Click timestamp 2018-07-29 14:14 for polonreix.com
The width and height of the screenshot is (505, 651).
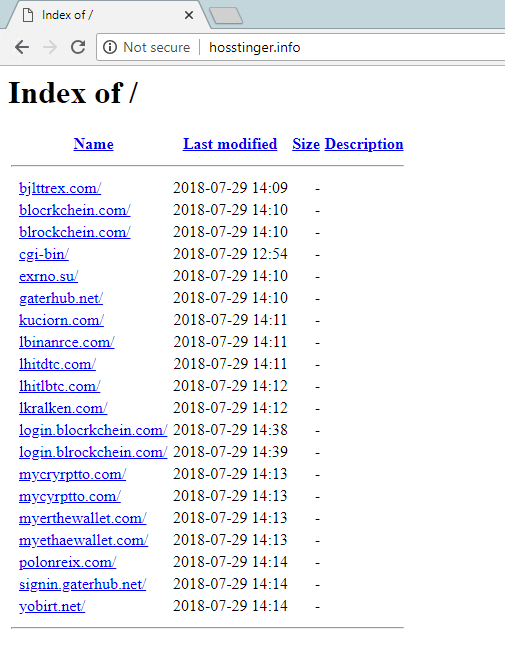[230, 562]
